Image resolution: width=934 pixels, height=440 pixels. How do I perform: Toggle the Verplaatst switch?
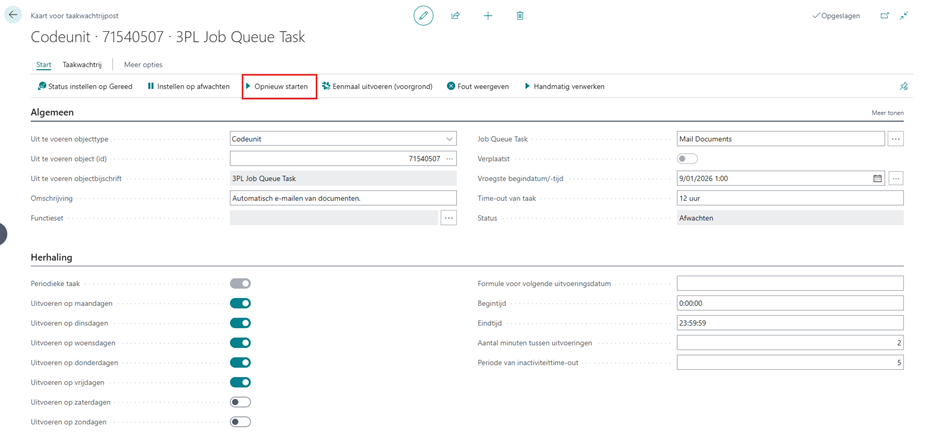[687, 159]
